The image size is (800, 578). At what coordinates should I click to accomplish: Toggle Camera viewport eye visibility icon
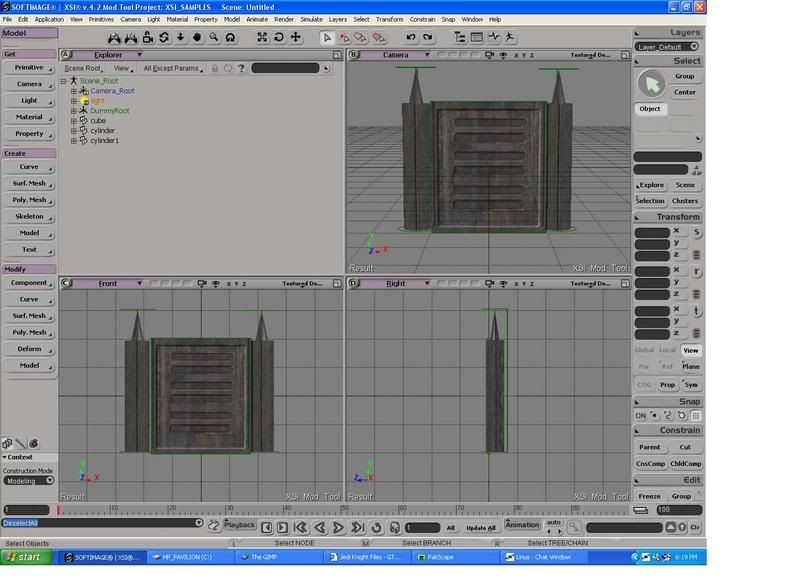(503, 55)
